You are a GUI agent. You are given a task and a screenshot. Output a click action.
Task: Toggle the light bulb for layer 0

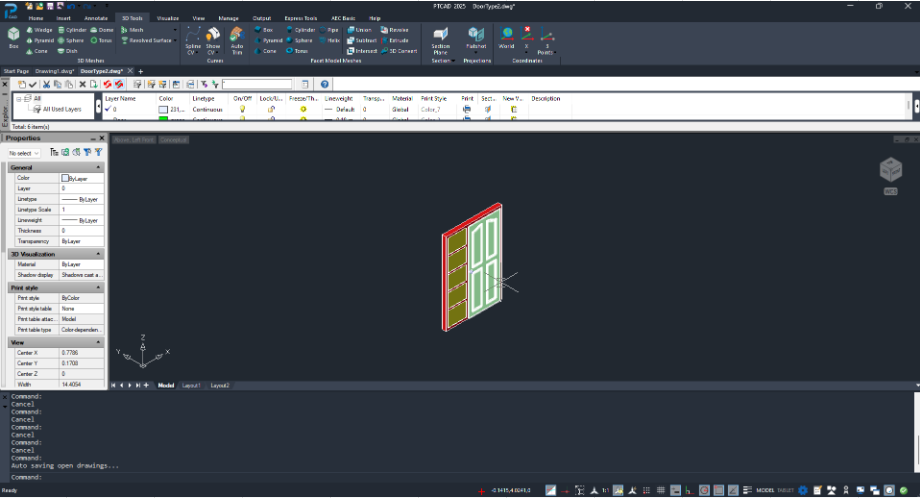(x=242, y=109)
